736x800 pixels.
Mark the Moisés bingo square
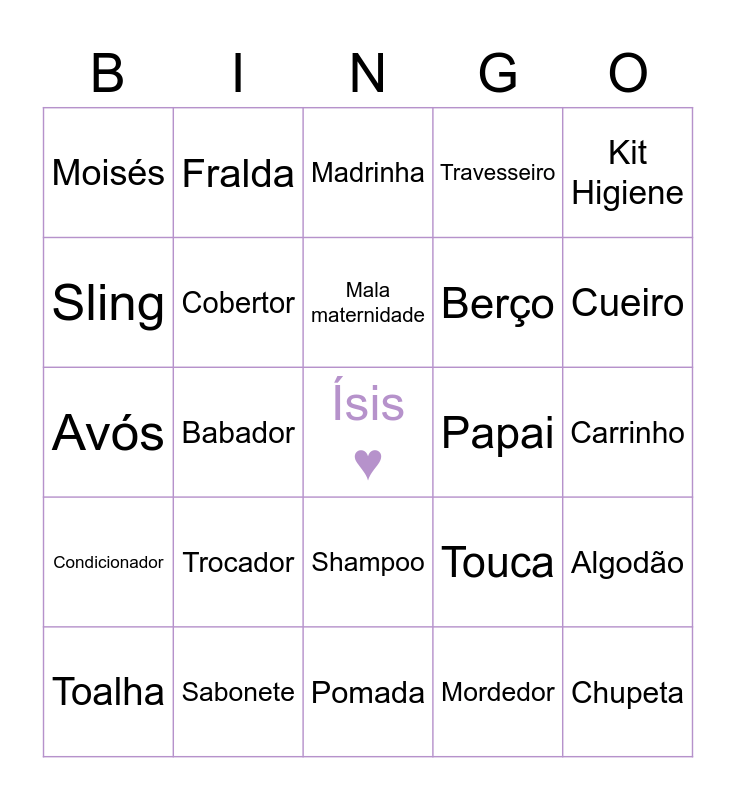pos(108,173)
